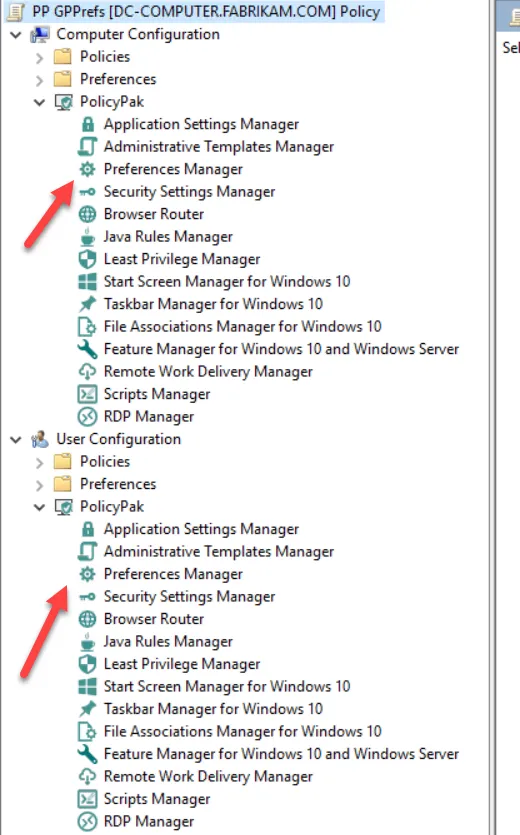520x835 pixels.
Task: Expand Preferences under User Configuration
Action: [39, 485]
